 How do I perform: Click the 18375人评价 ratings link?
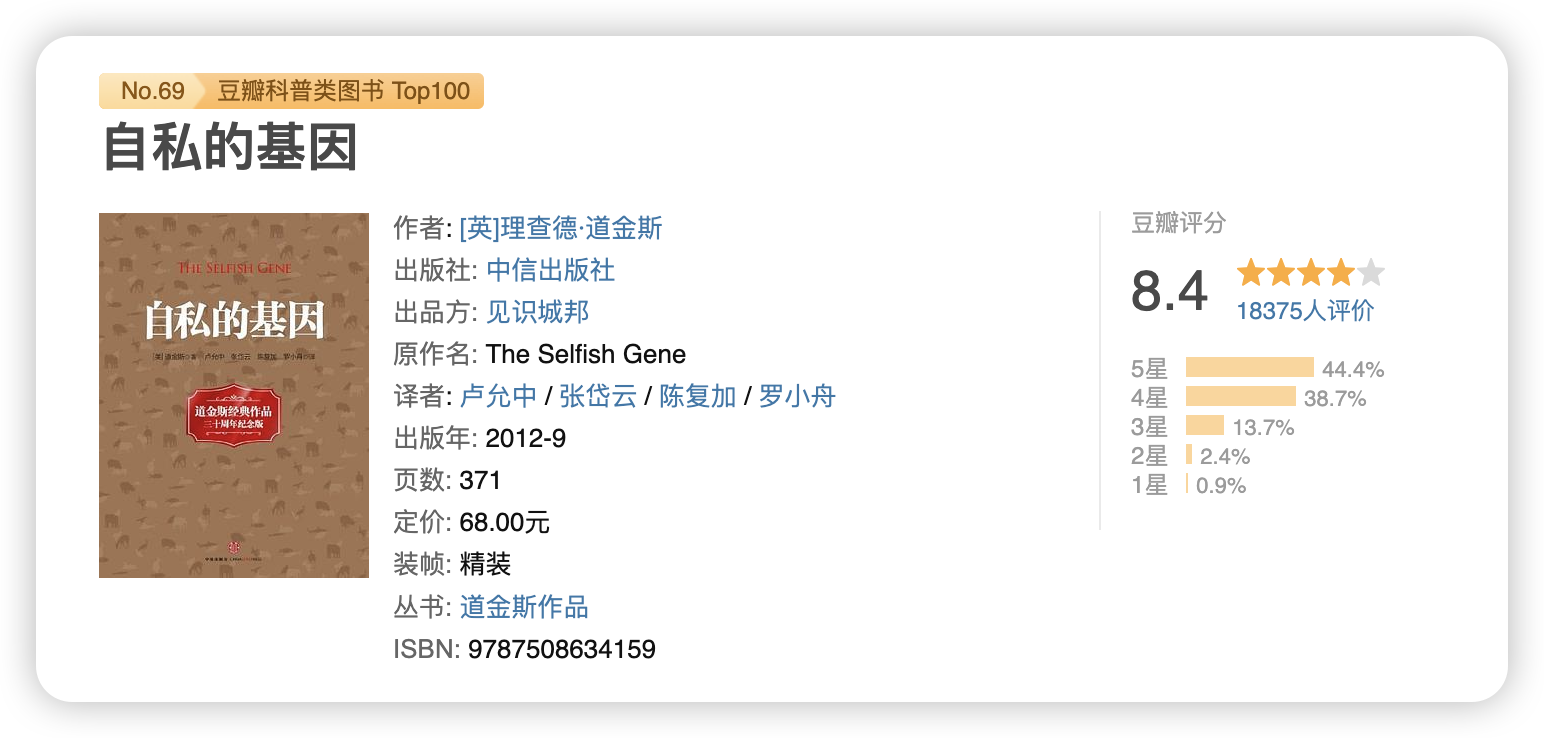coord(1305,310)
